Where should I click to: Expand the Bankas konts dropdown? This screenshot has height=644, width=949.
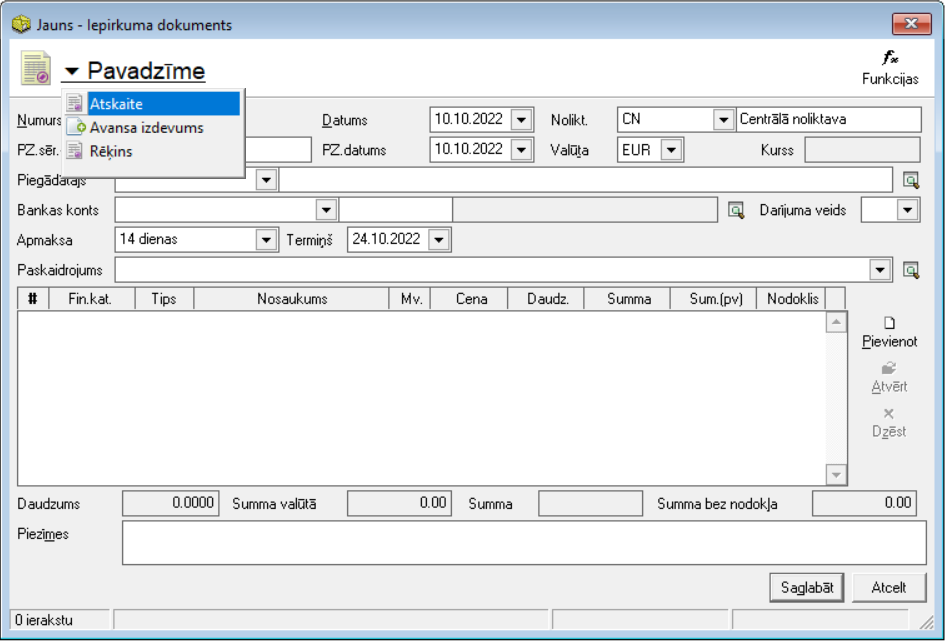coord(326,210)
